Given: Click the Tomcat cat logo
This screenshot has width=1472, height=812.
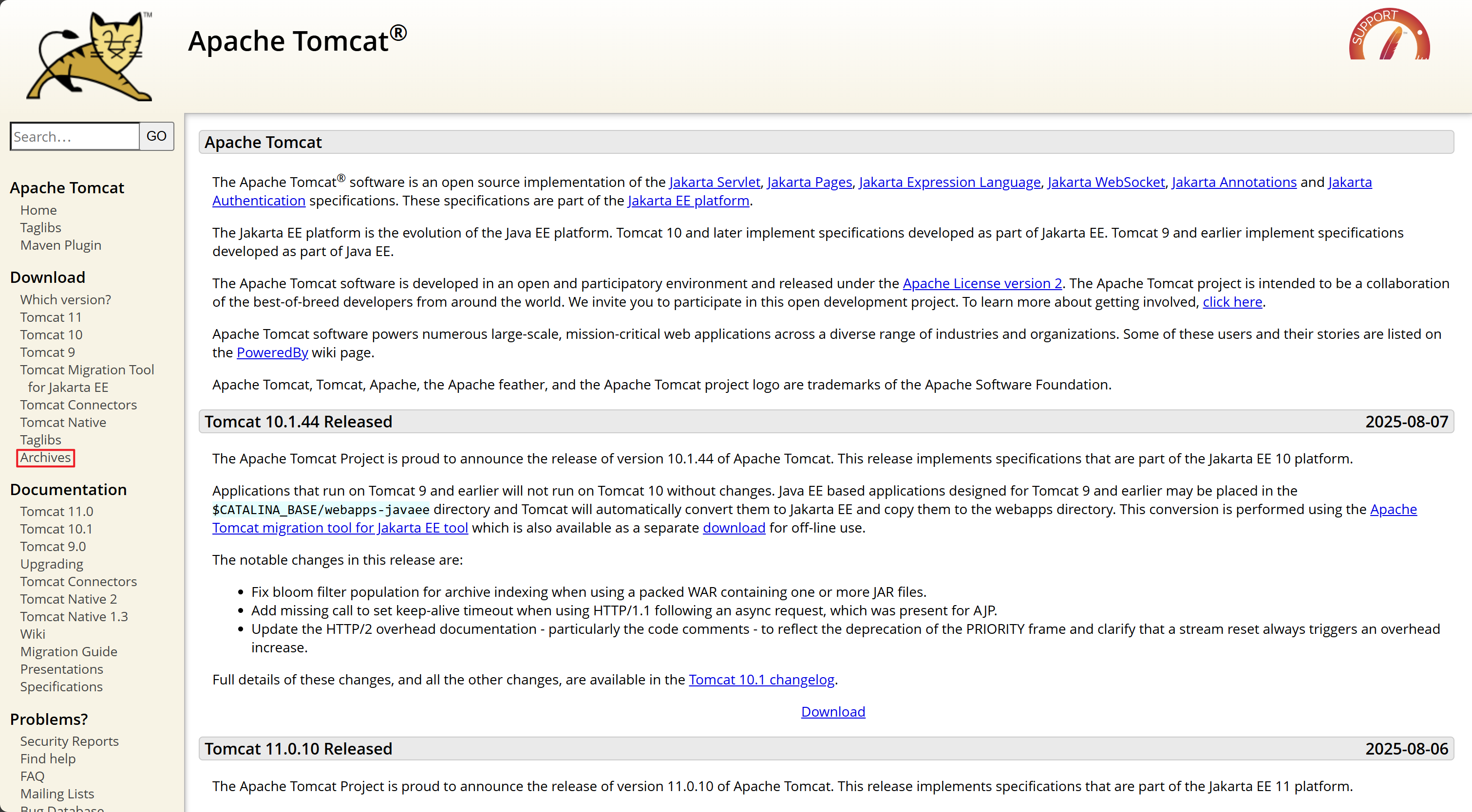Looking at the screenshot, I should click(90, 55).
